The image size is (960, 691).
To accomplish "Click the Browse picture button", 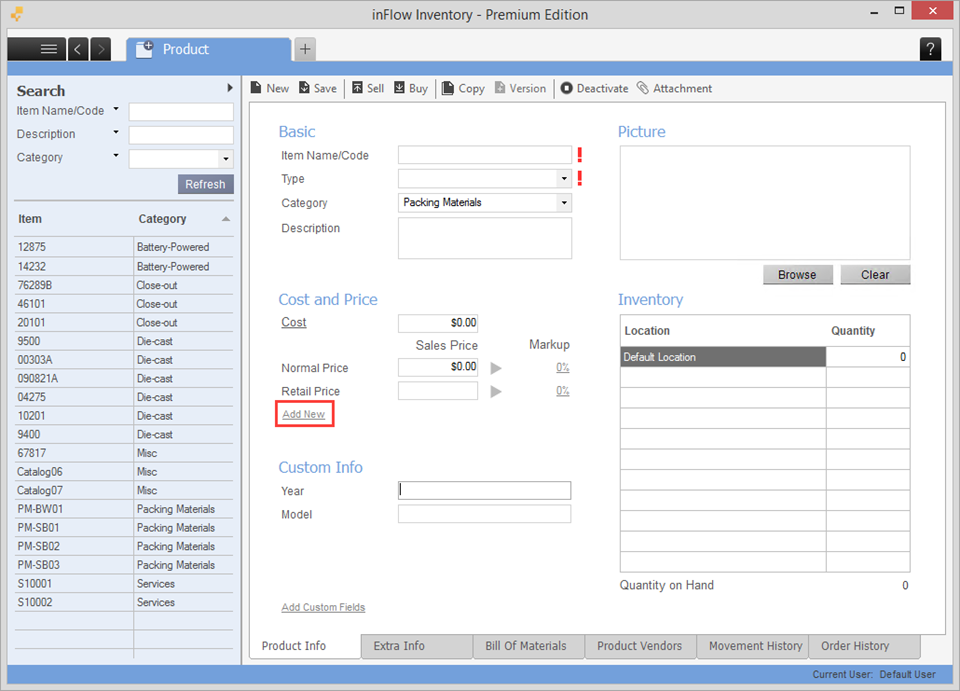I will pos(797,275).
